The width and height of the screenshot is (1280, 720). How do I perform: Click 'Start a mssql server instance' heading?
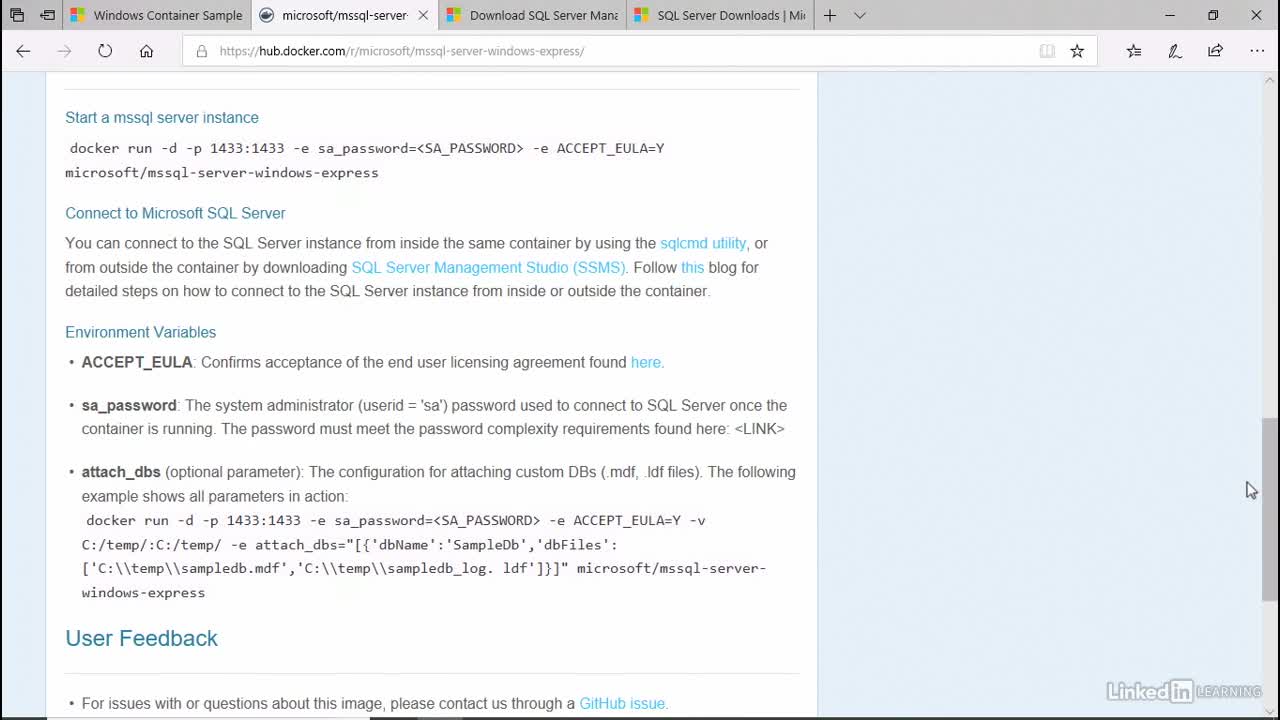pos(162,117)
